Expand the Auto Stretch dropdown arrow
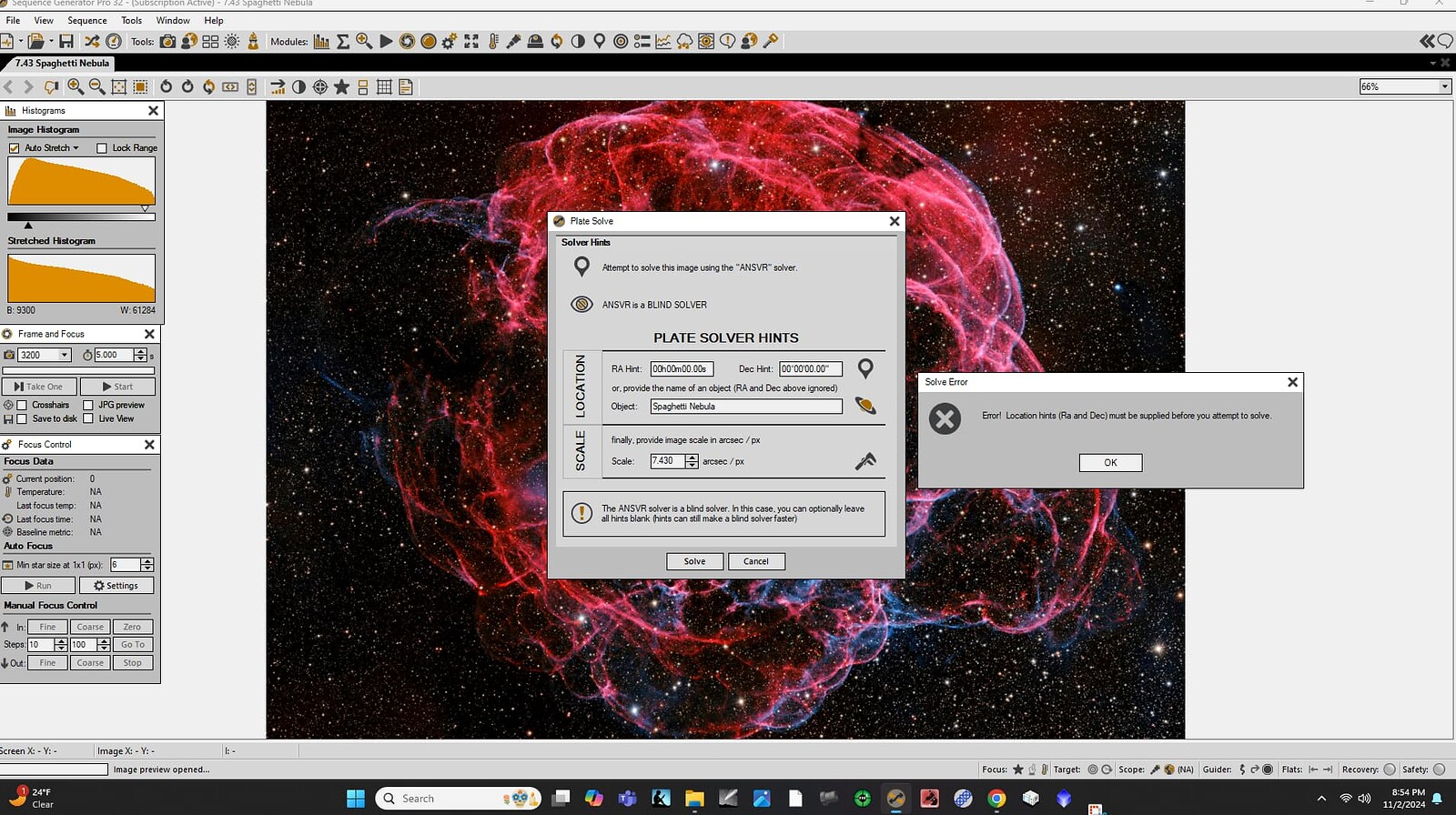Screen dimensions: 1456x815 (76, 148)
